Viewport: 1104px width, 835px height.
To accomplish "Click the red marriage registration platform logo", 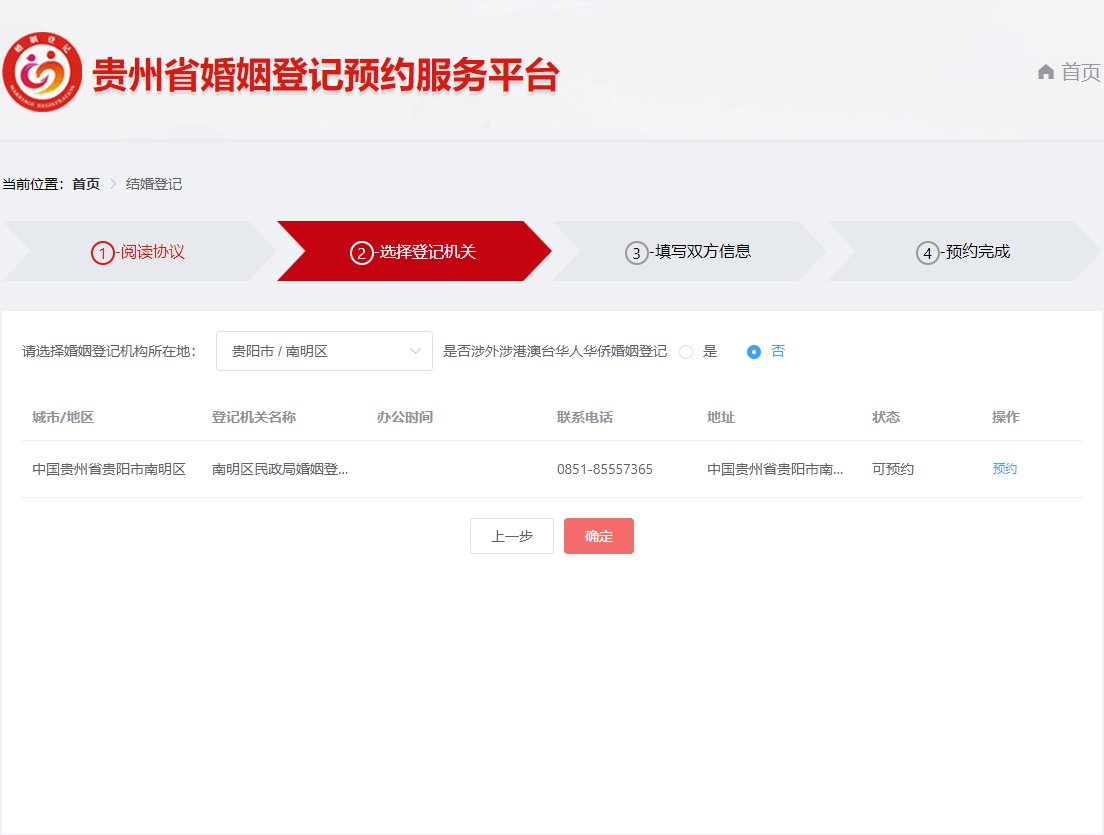I will point(42,72).
